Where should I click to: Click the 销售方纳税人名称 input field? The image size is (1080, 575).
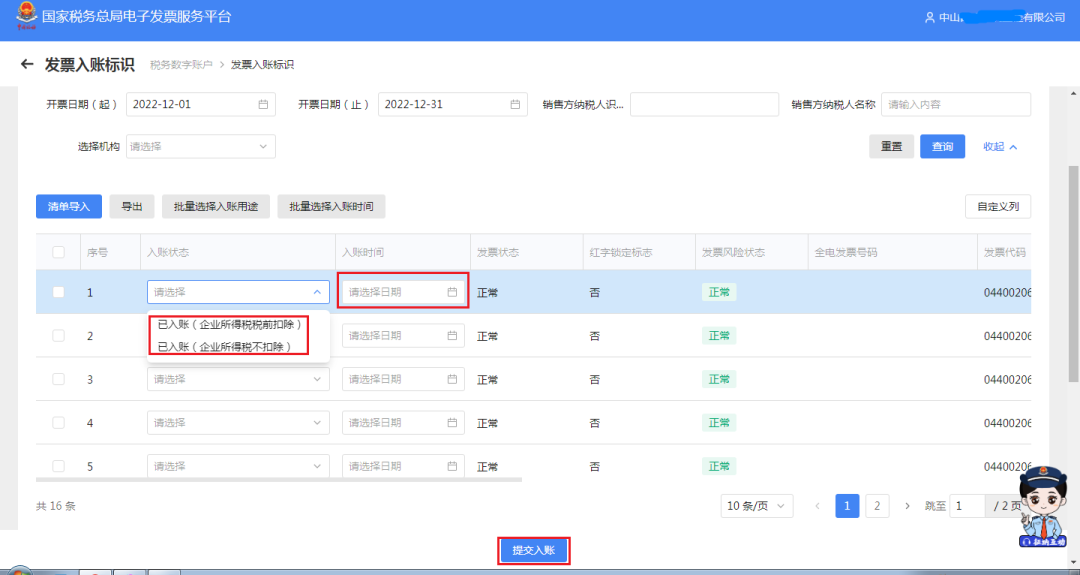[x=955, y=104]
